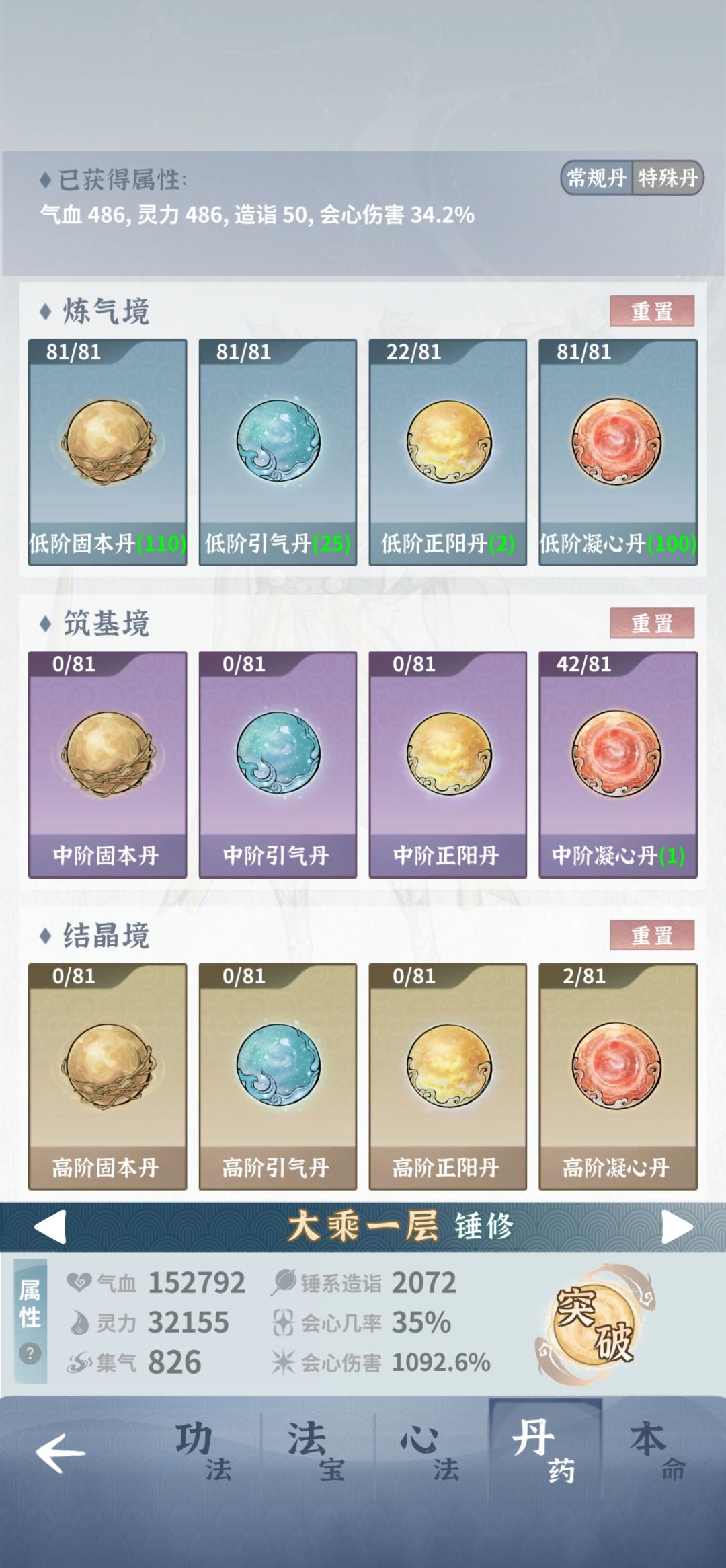Viewport: 726px width, 1568px height.
Task: Select the 低阶凝心丹 red pill
Action: coord(618,442)
